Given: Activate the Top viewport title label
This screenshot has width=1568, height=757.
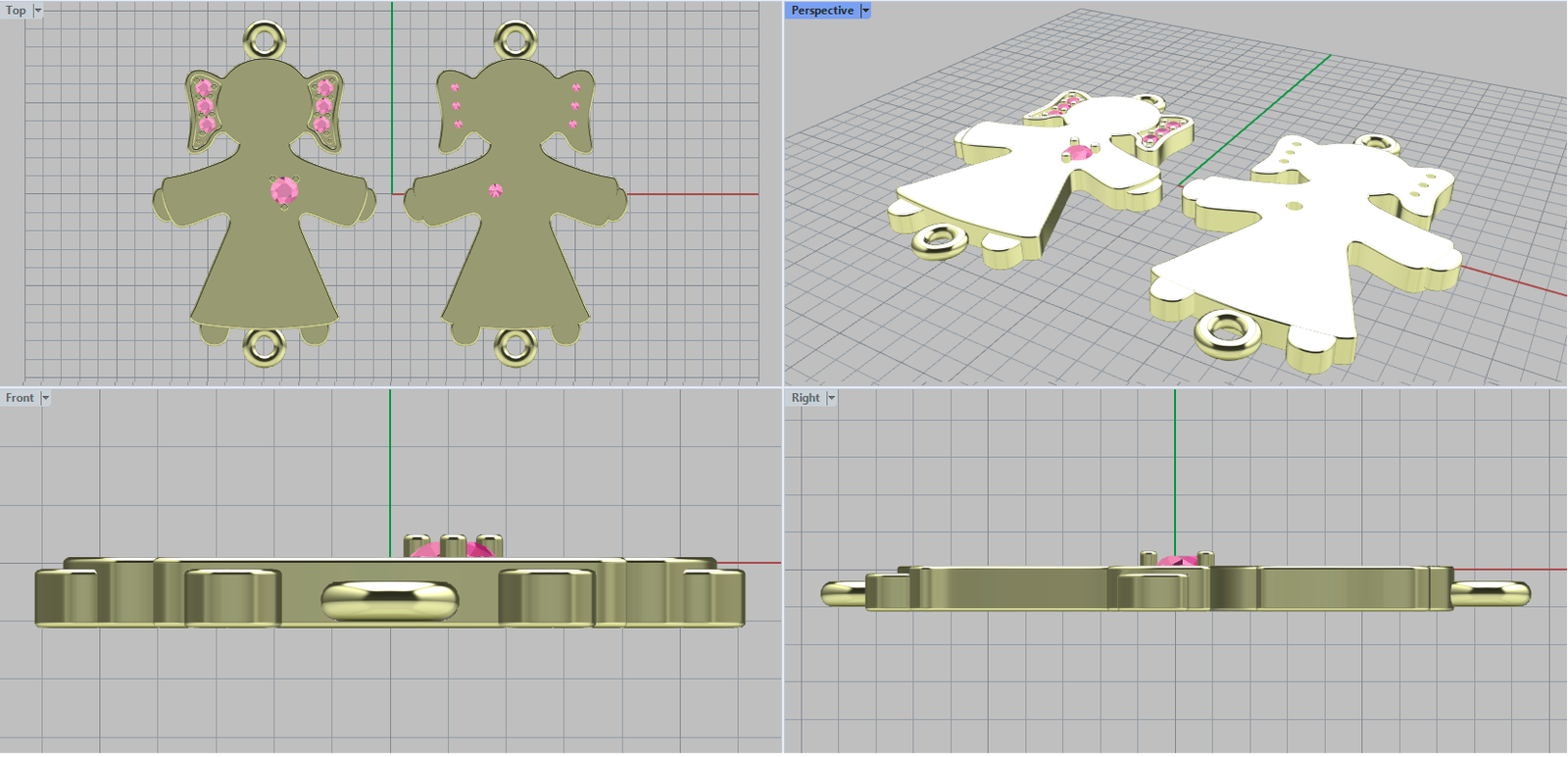Looking at the screenshot, I should (16, 11).
